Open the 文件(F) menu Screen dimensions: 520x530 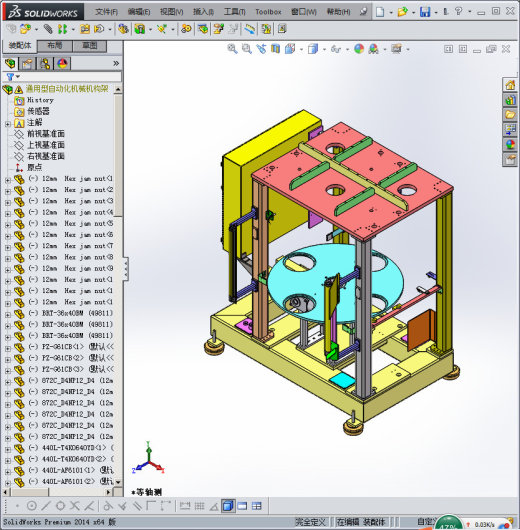(x=107, y=12)
